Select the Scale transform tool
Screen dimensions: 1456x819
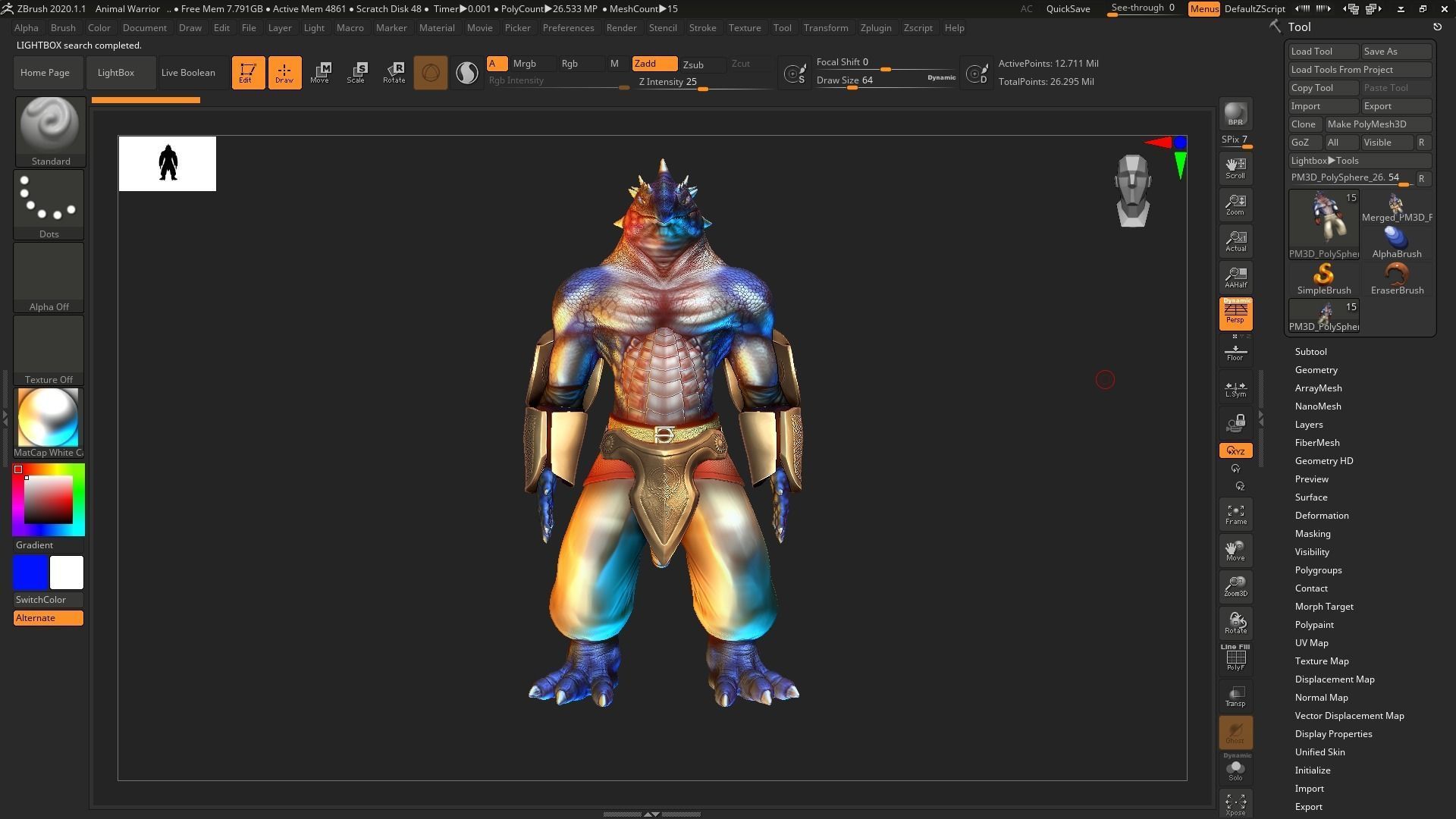pos(356,73)
